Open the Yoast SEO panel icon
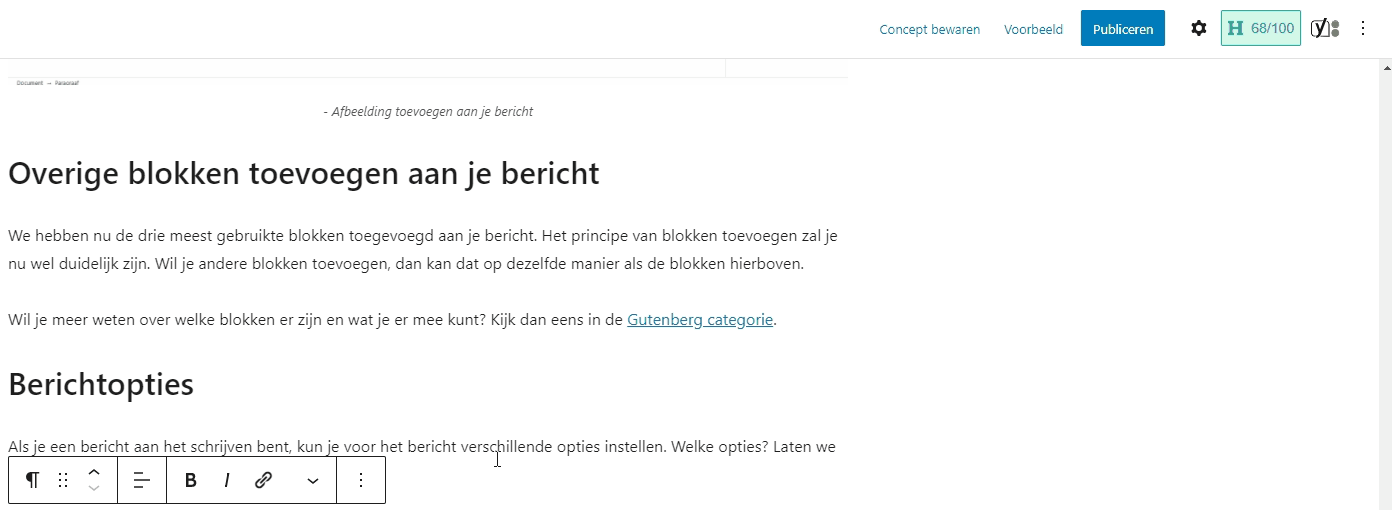The width and height of the screenshot is (1392, 510). click(x=1325, y=29)
